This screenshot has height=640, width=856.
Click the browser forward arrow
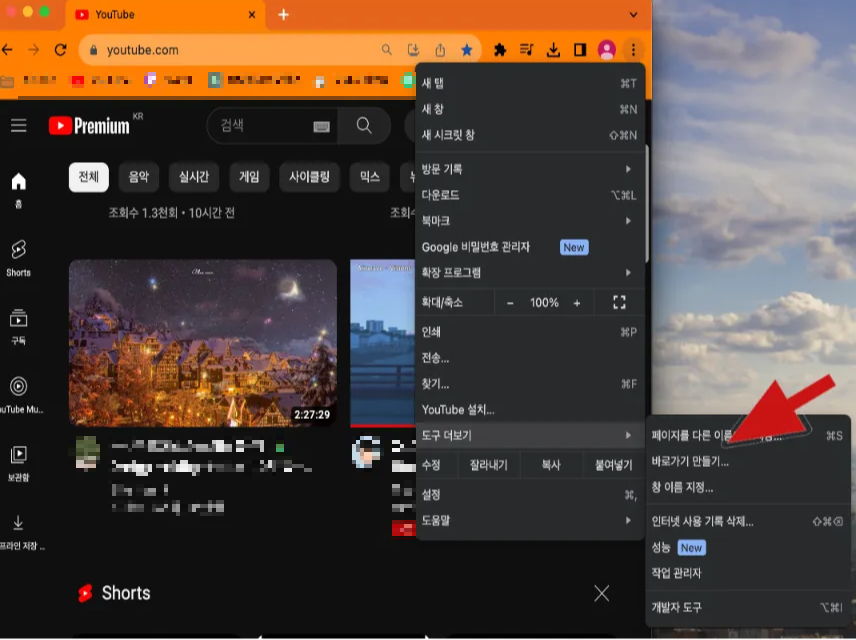[34, 50]
